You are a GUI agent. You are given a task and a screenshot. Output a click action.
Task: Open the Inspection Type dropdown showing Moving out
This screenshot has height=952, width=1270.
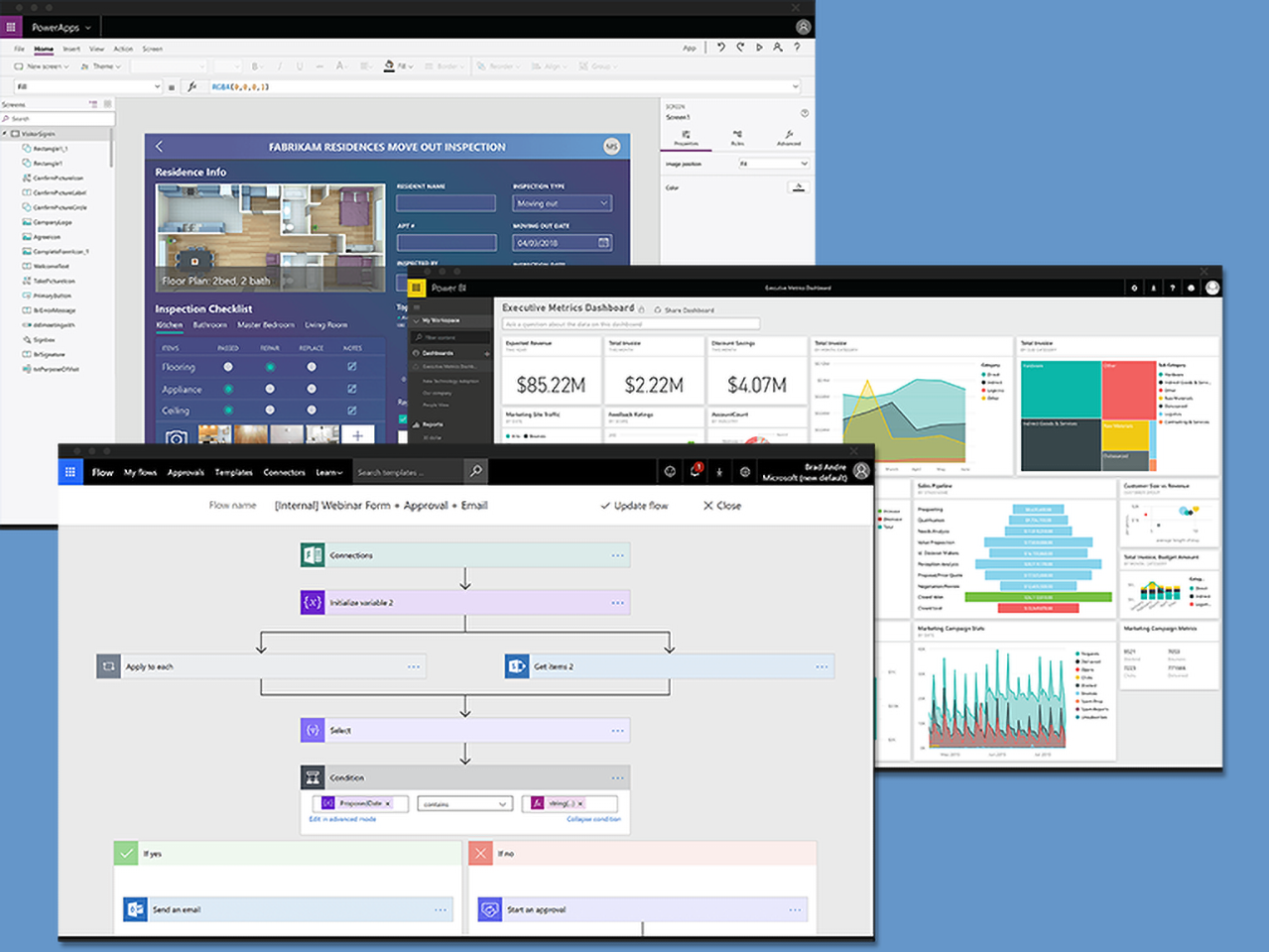coord(563,203)
